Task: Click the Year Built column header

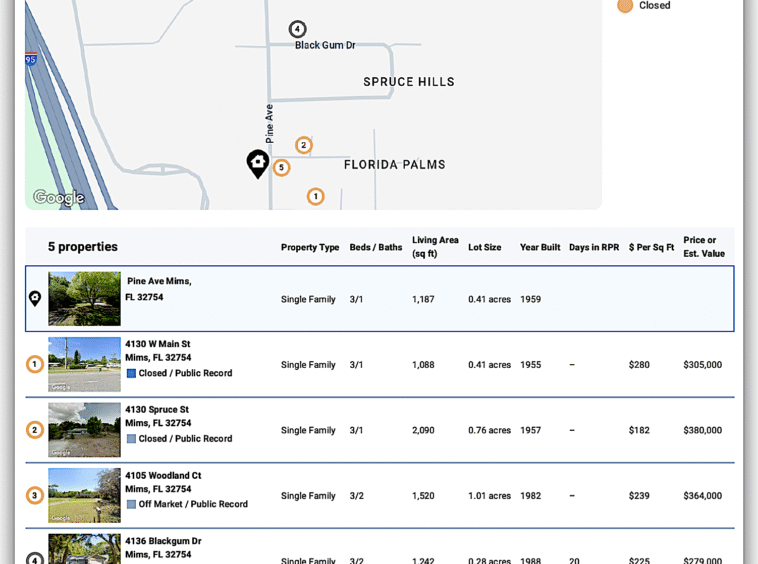Action: (540, 247)
